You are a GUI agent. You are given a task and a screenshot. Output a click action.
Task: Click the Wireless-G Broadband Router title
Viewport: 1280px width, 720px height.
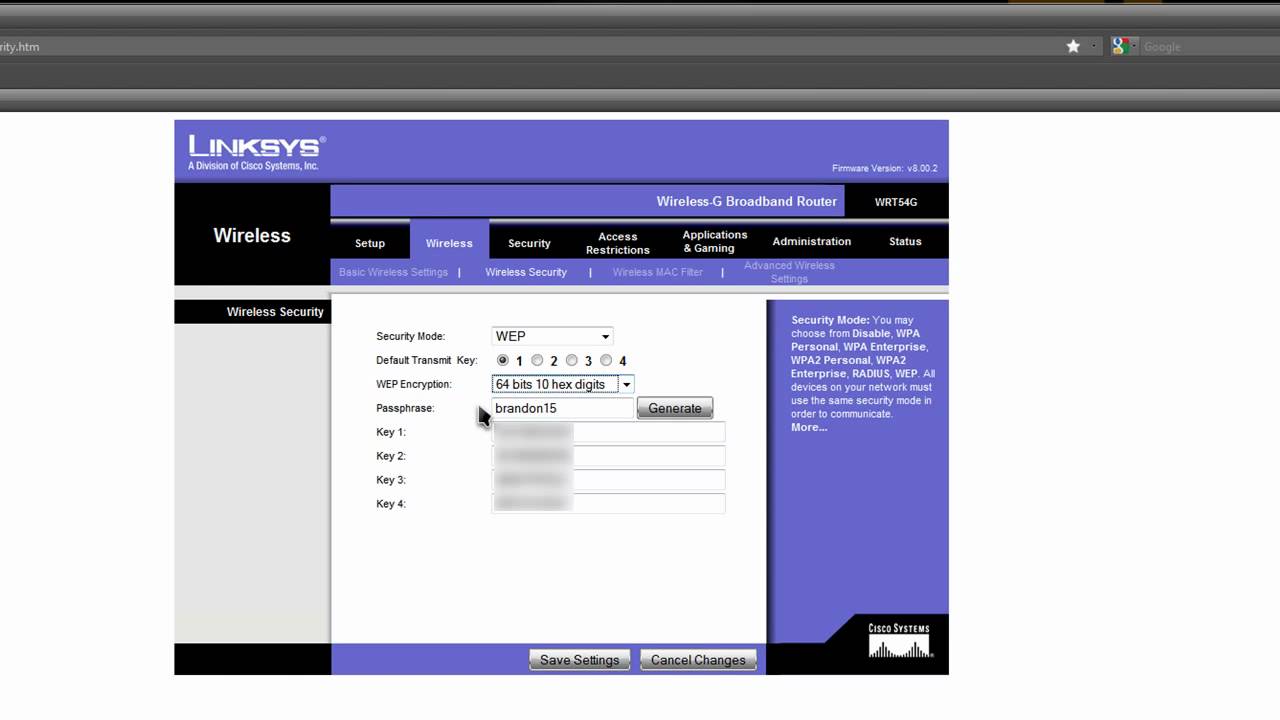746,201
